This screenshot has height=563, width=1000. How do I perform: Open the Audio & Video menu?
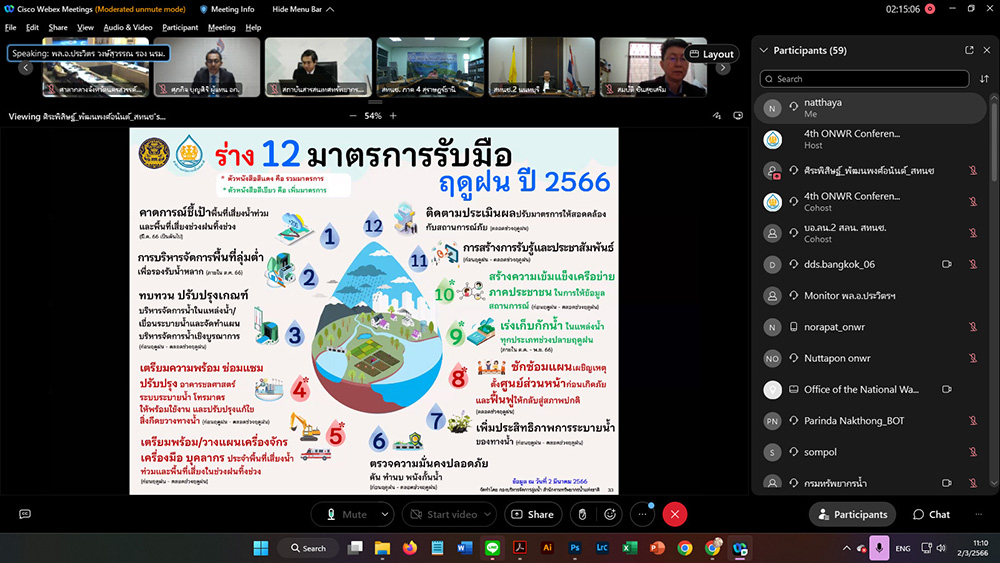point(128,27)
